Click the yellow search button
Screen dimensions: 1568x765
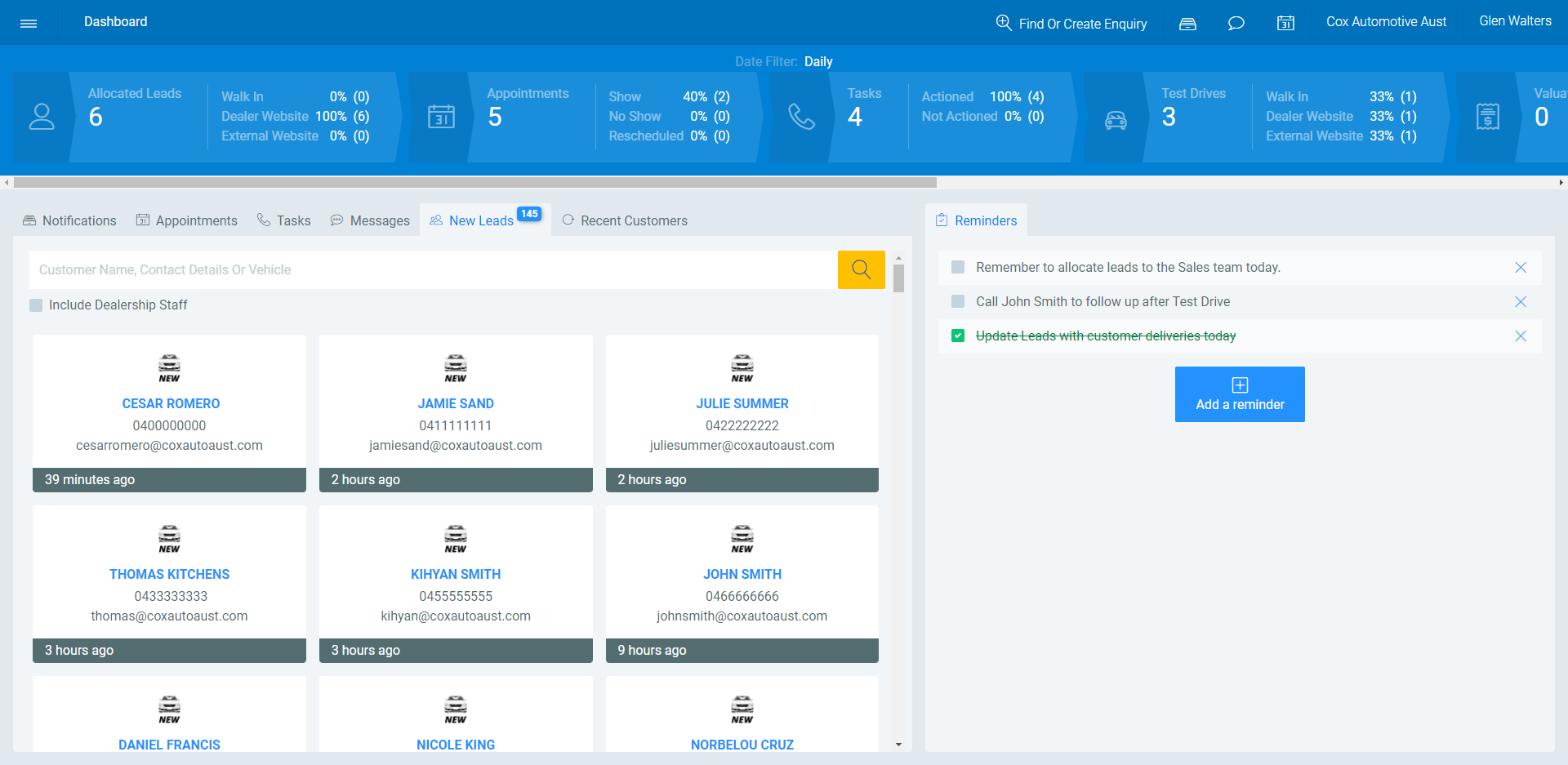pos(861,269)
